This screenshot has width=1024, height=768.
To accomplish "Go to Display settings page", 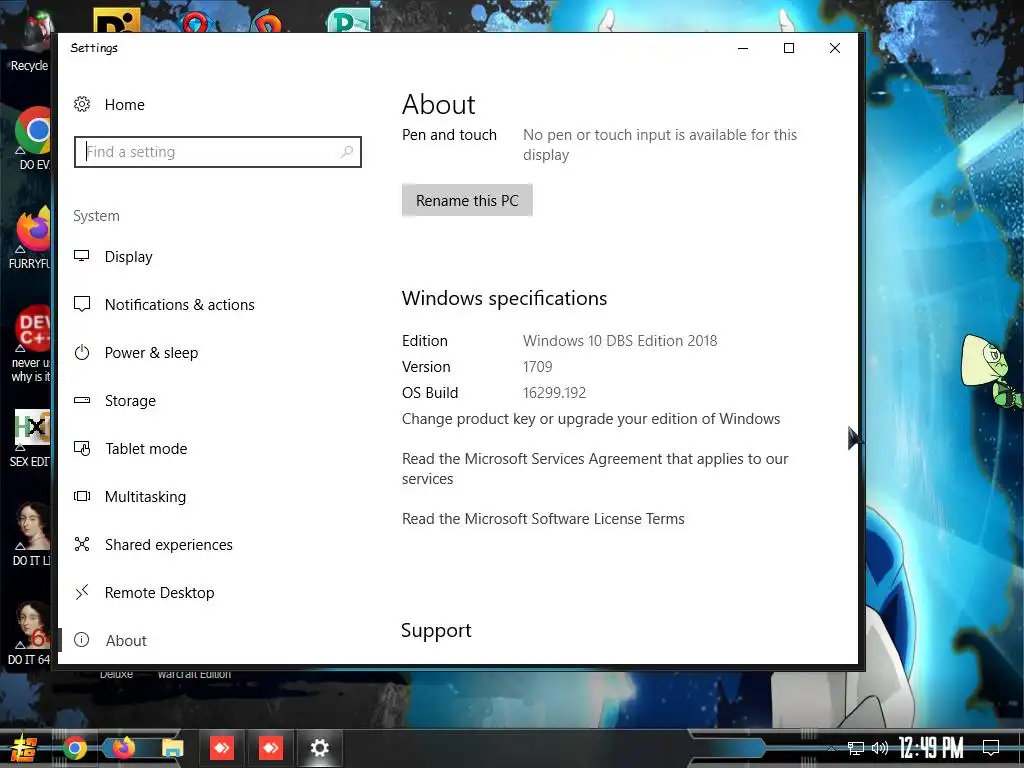I will point(129,257).
